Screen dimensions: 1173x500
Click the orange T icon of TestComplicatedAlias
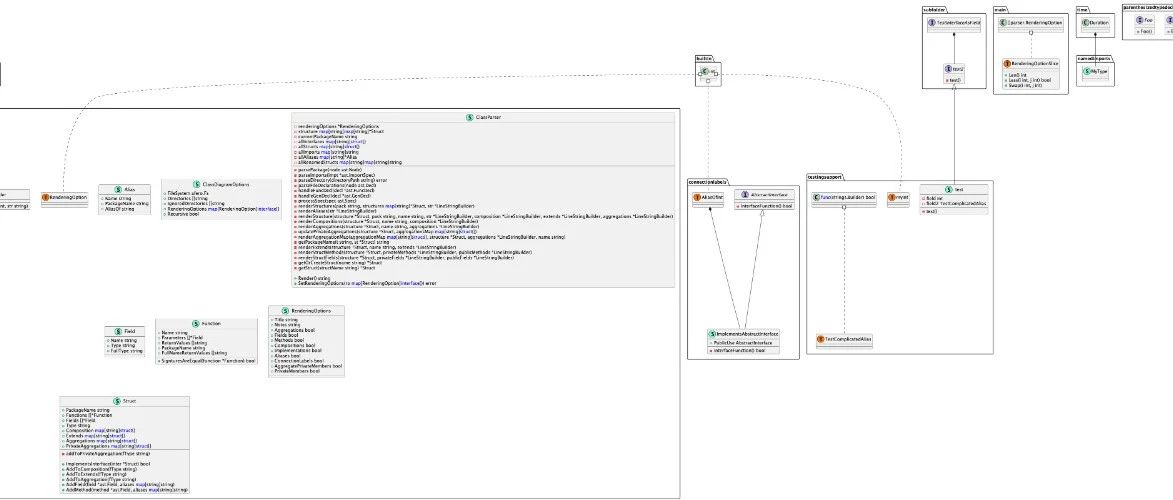click(821, 339)
